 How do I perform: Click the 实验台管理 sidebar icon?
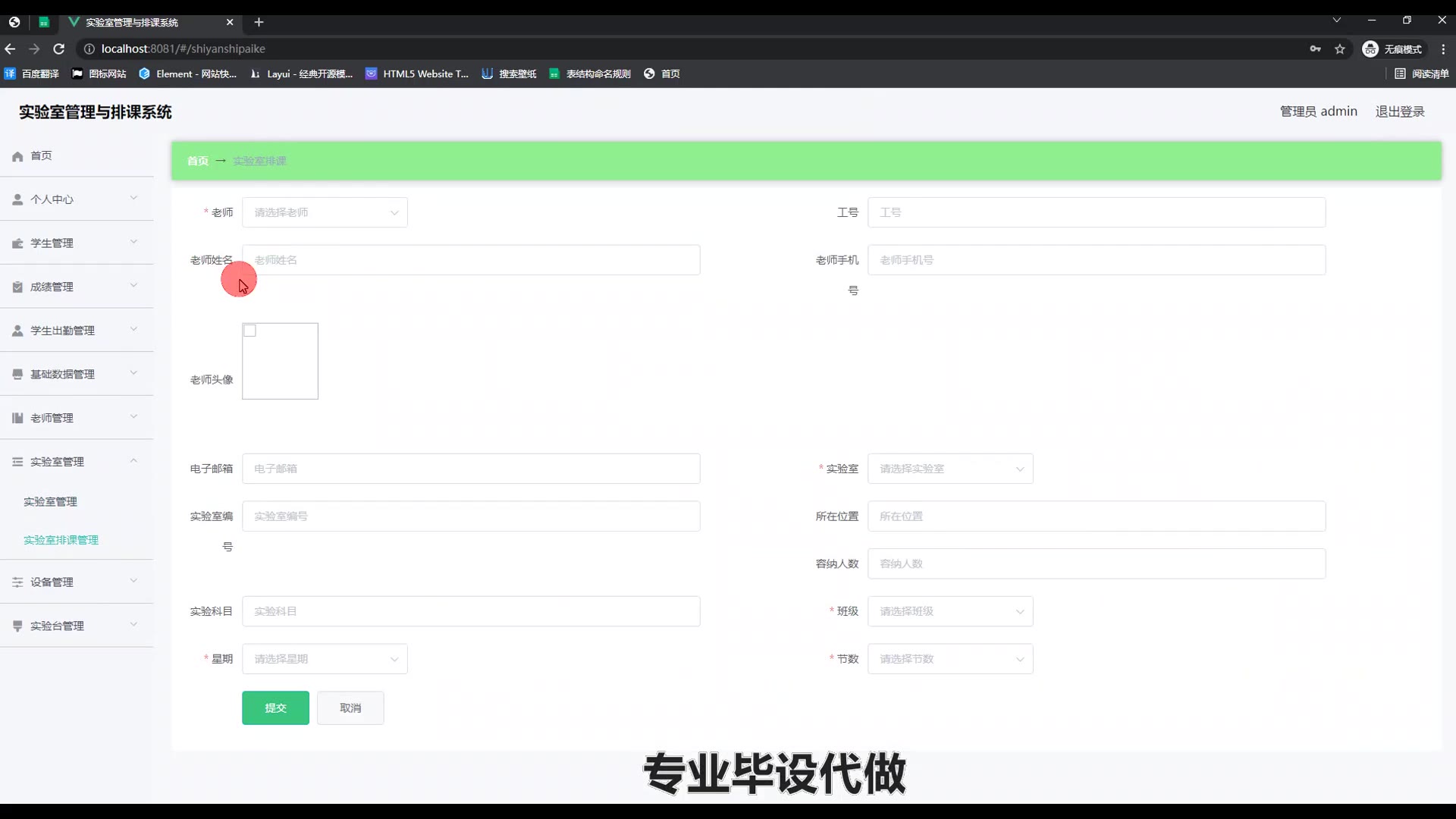[x=17, y=626]
